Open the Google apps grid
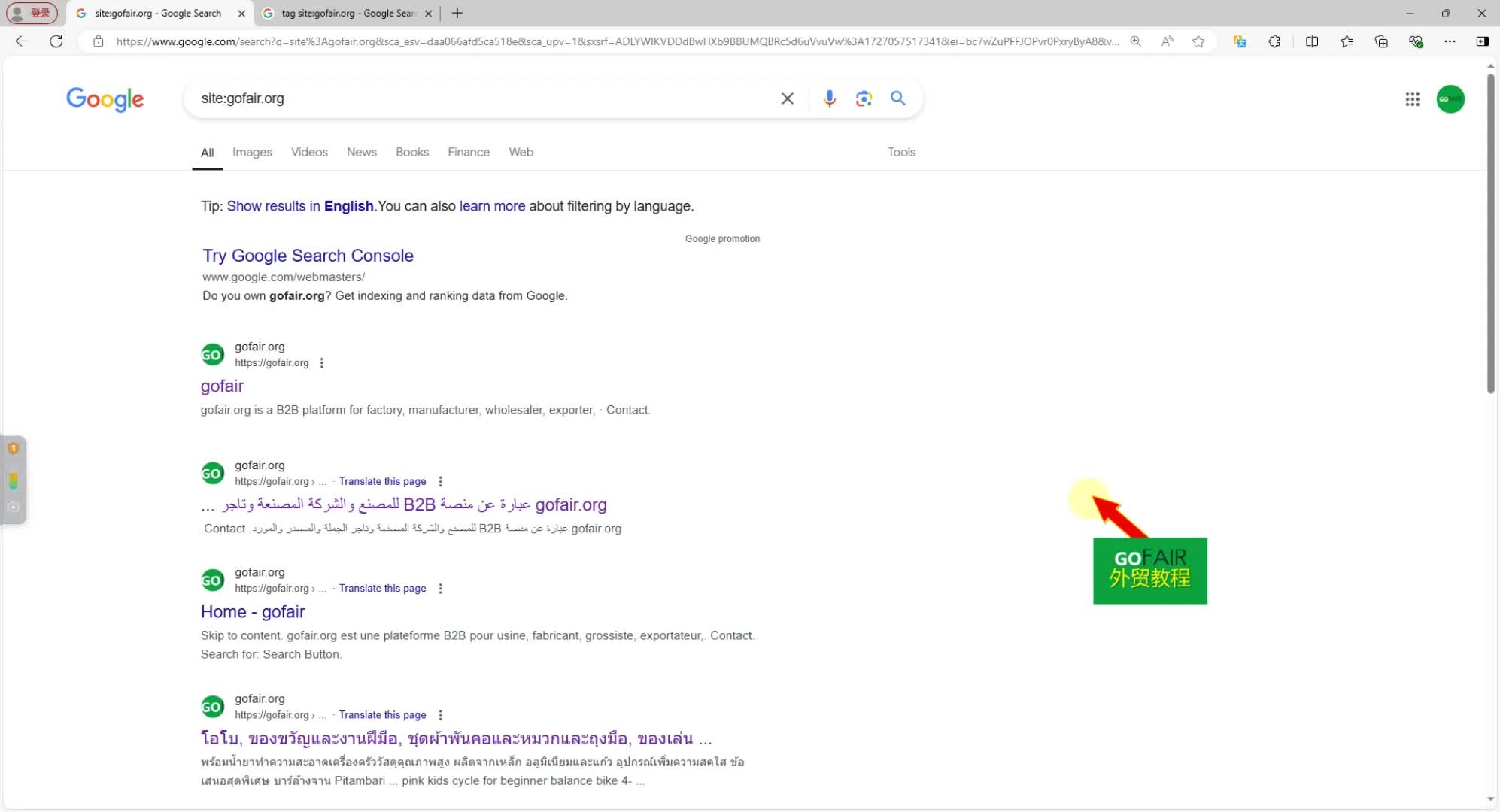The width and height of the screenshot is (1500, 812). point(1412,99)
